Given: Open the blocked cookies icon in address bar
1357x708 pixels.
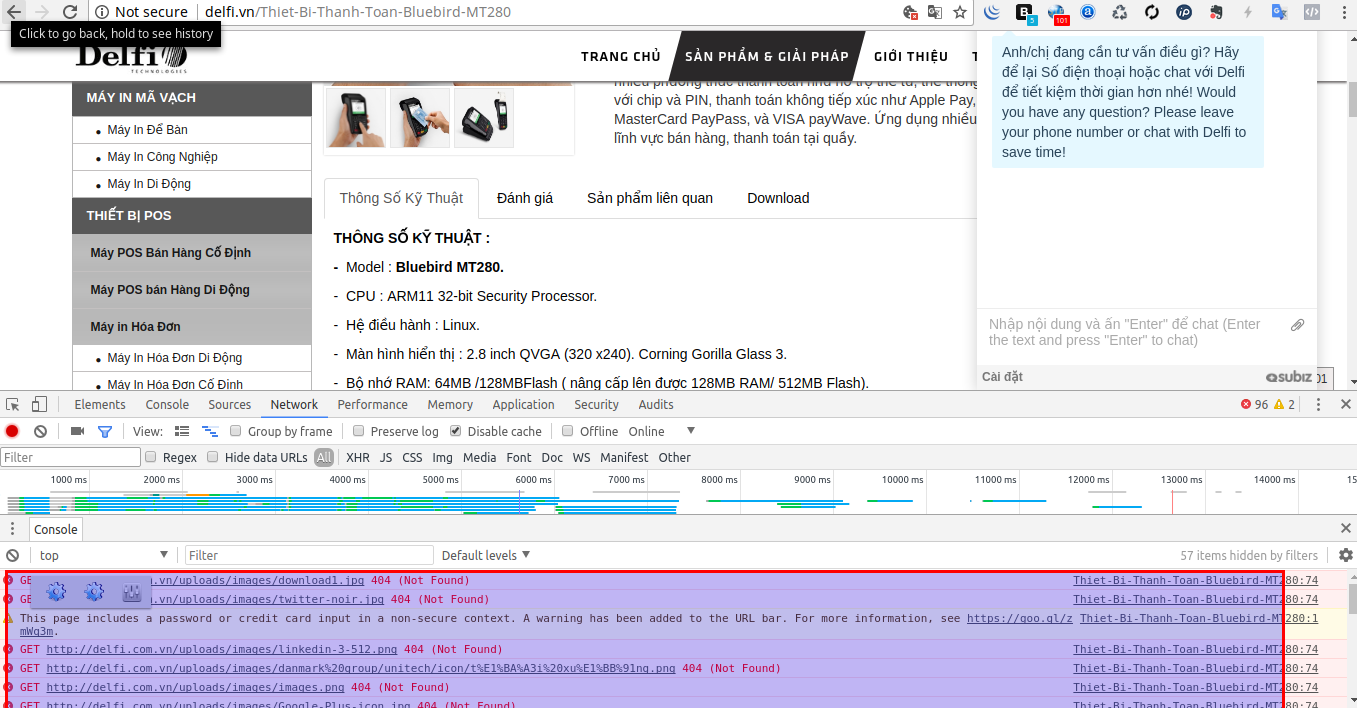Looking at the screenshot, I should [x=910, y=12].
